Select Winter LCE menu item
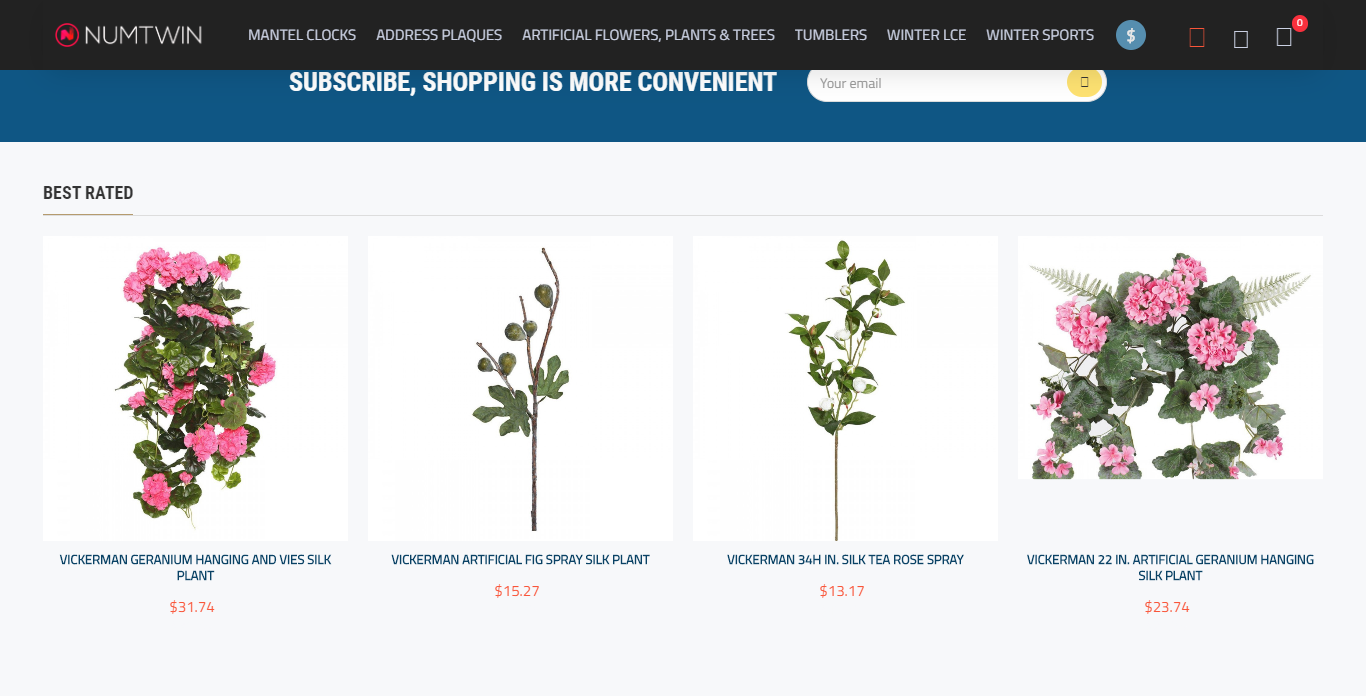Viewport: 1366px width, 696px height. pyautogui.click(x=926, y=35)
